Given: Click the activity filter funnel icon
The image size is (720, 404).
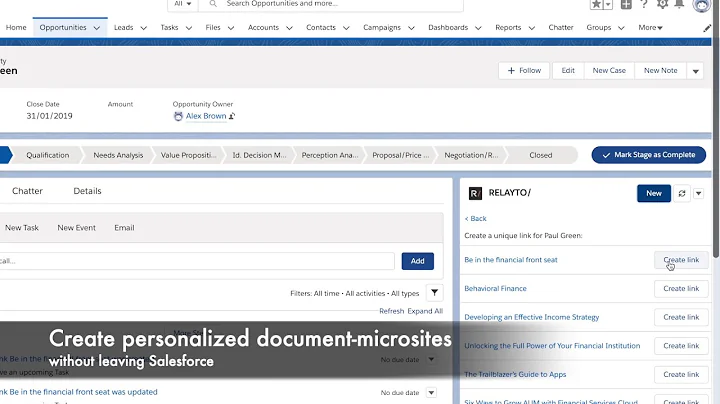Looking at the screenshot, I should point(434,292).
